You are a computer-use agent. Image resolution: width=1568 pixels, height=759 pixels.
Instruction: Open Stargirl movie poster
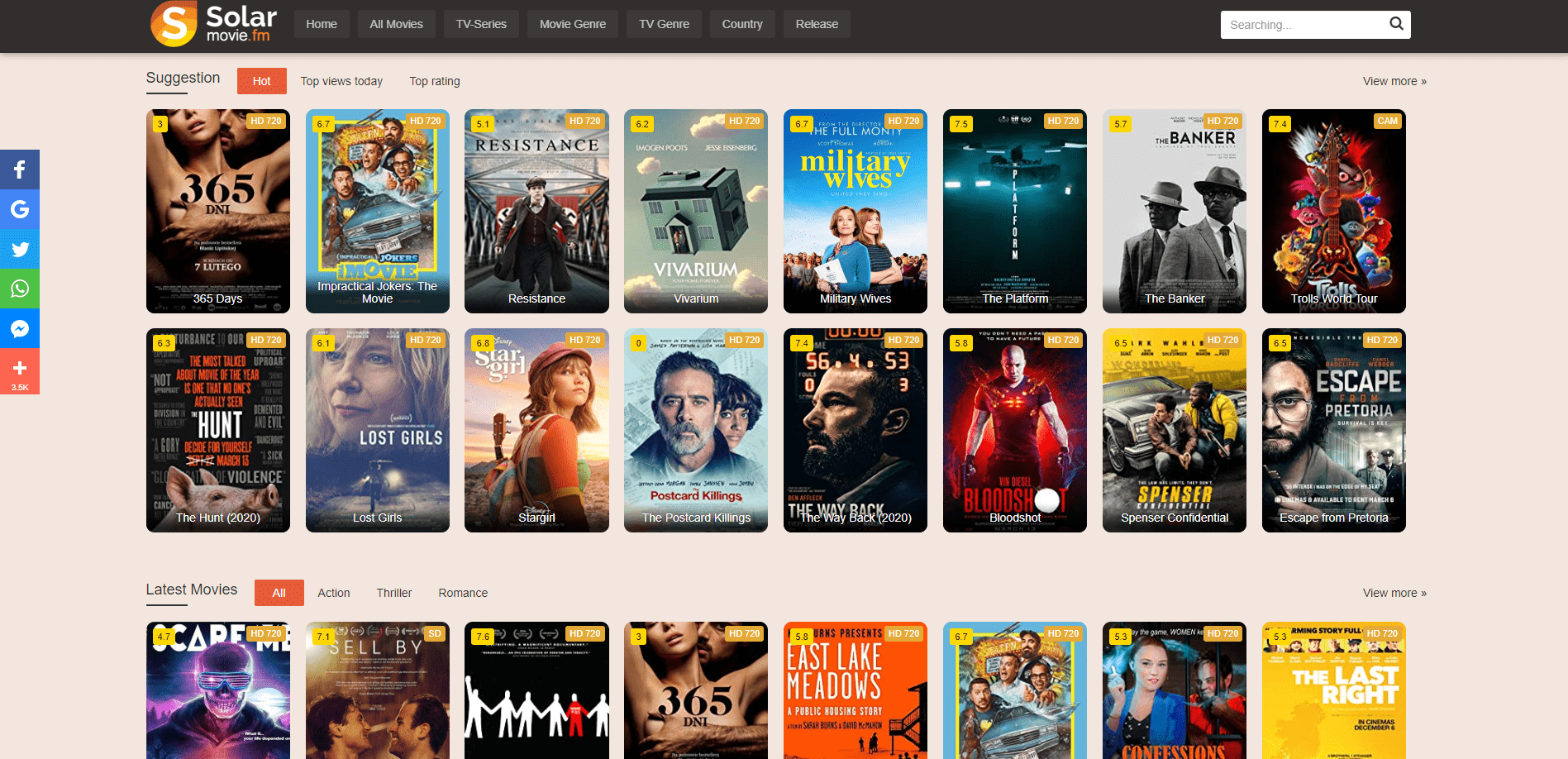click(x=537, y=430)
